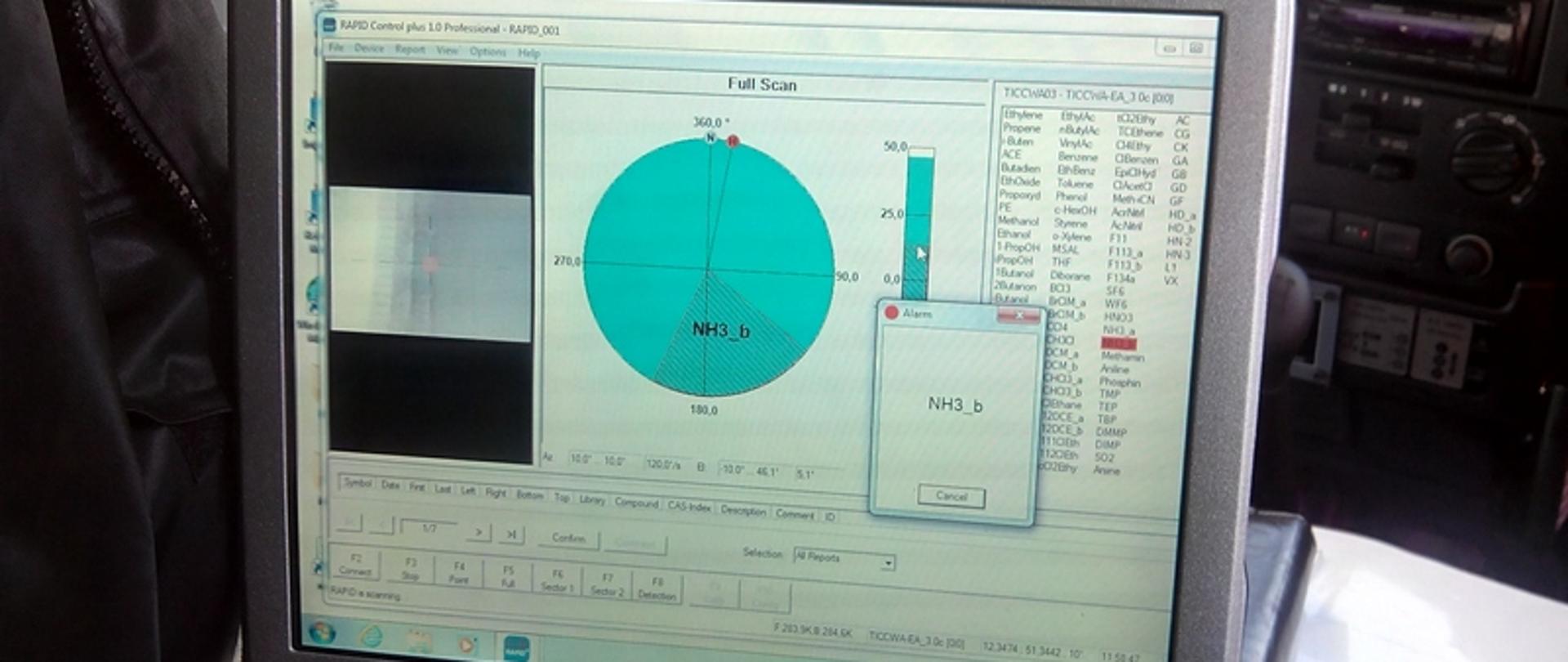The width and height of the screenshot is (1568, 662).
Task: Select the highlighted red NH3_b list entry
Action: click(x=1118, y=343)
